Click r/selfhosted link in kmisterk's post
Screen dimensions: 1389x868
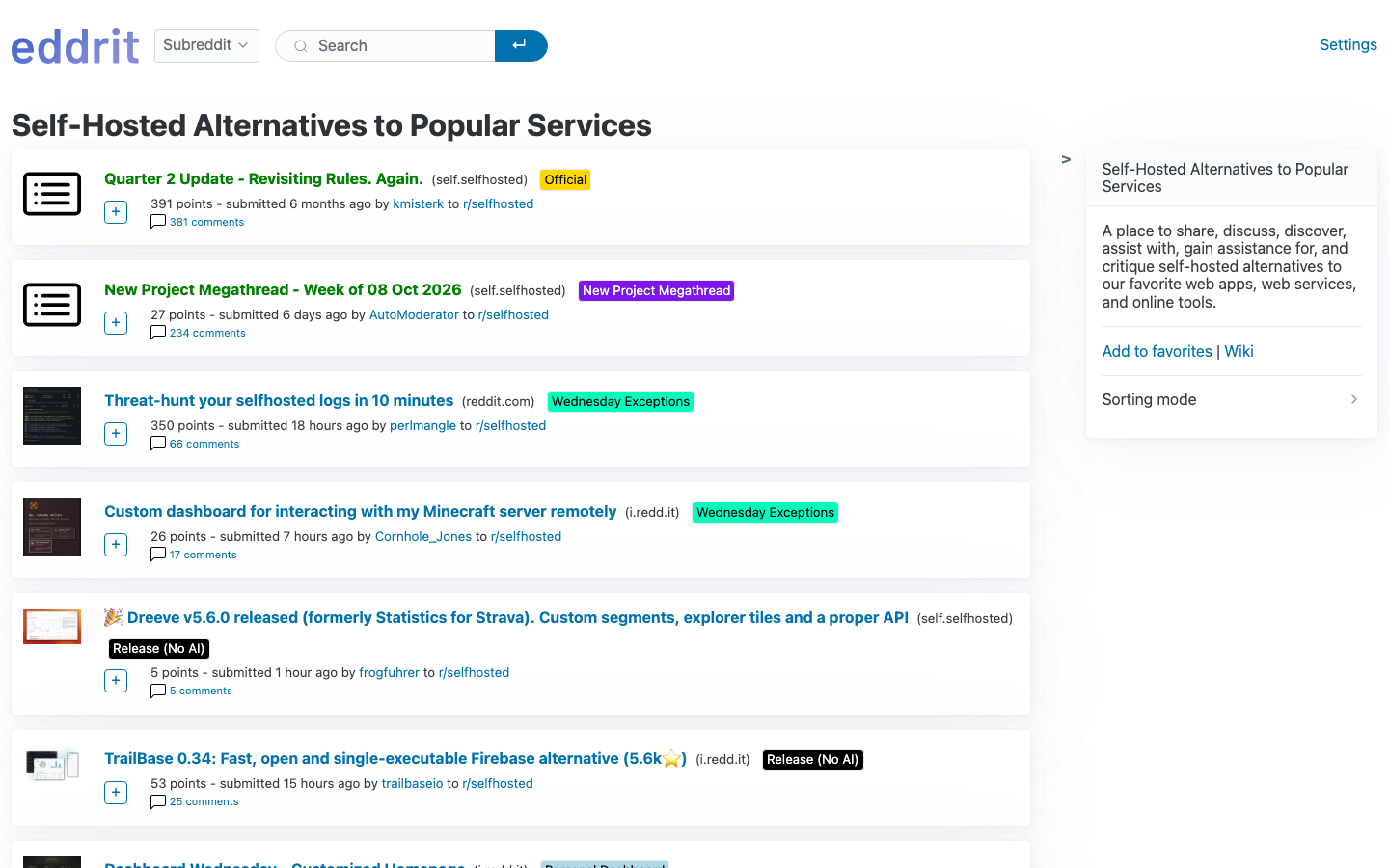pyautogui.click(x=498, y=203)
